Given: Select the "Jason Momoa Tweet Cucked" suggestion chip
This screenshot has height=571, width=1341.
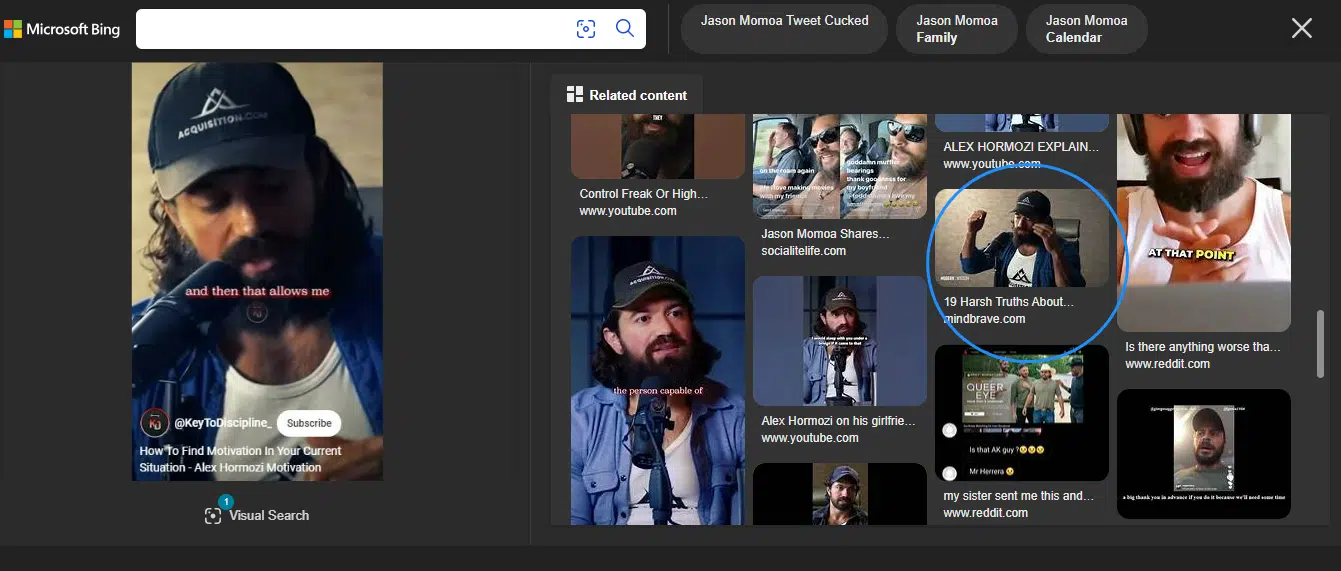Looking at the screenshot, I should coord(784,29).
